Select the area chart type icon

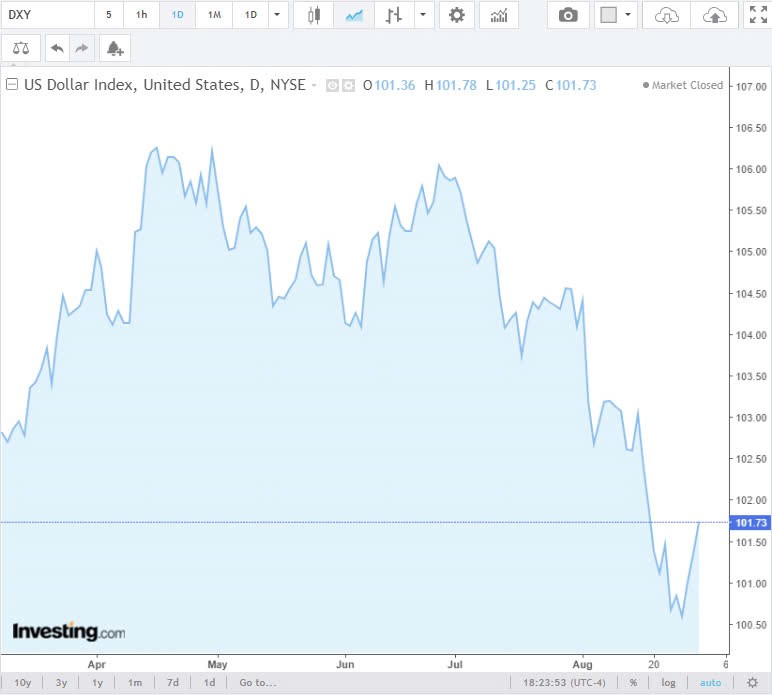click(354, 15)
